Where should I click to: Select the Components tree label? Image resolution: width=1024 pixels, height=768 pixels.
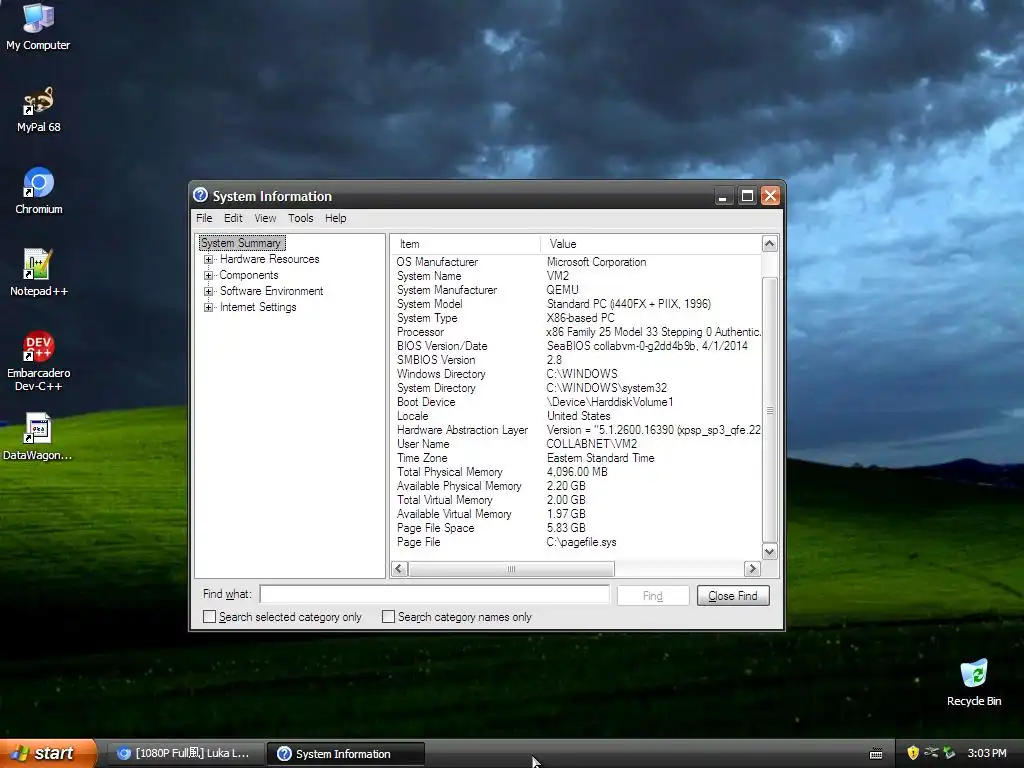tap(248, 275)
